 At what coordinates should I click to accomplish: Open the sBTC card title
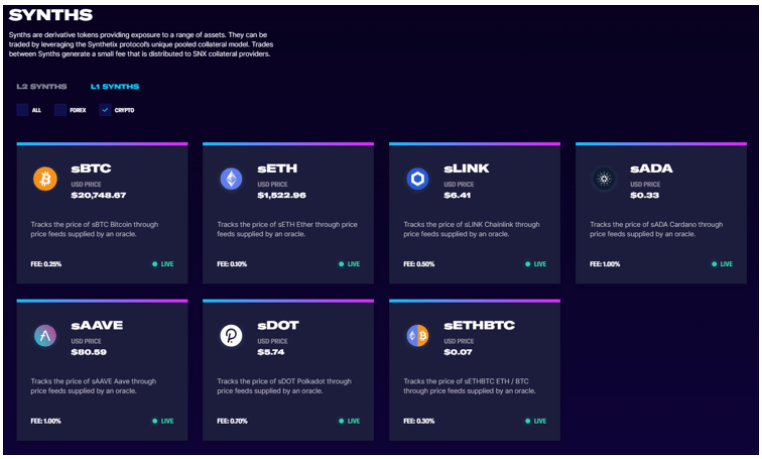coord(91,169)
